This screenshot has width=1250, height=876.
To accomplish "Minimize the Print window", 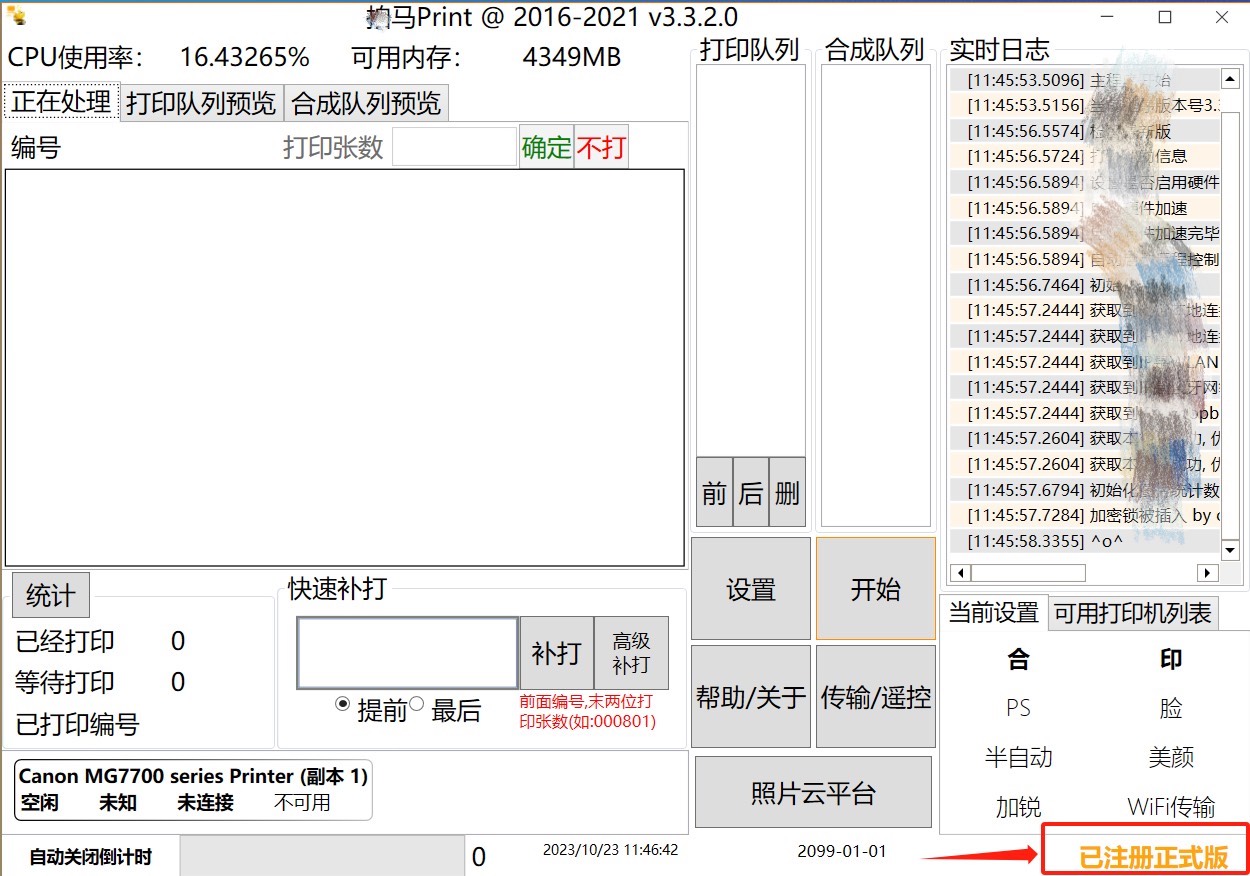I will (1108, 17).
